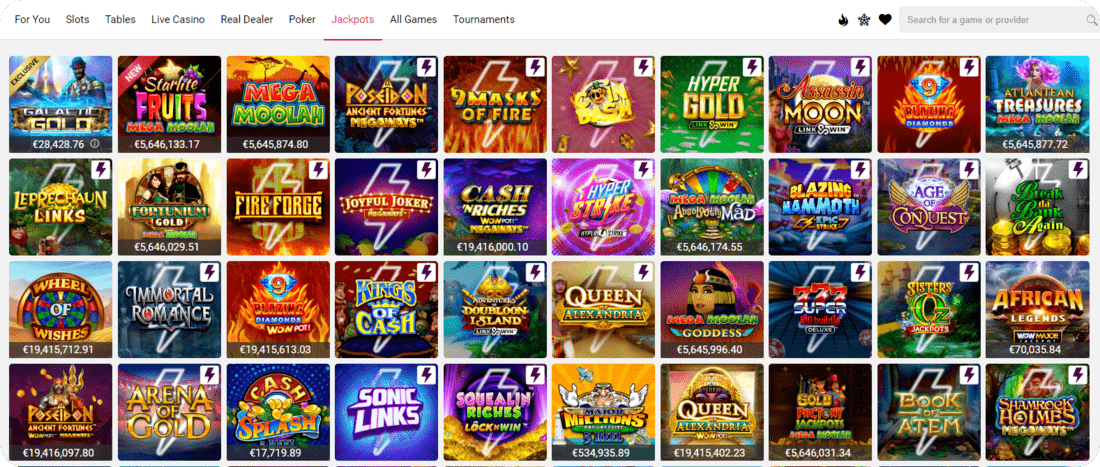Screen dimensions: 1100x467
Task: Open favorites via the heart icon
Action: 885,20
